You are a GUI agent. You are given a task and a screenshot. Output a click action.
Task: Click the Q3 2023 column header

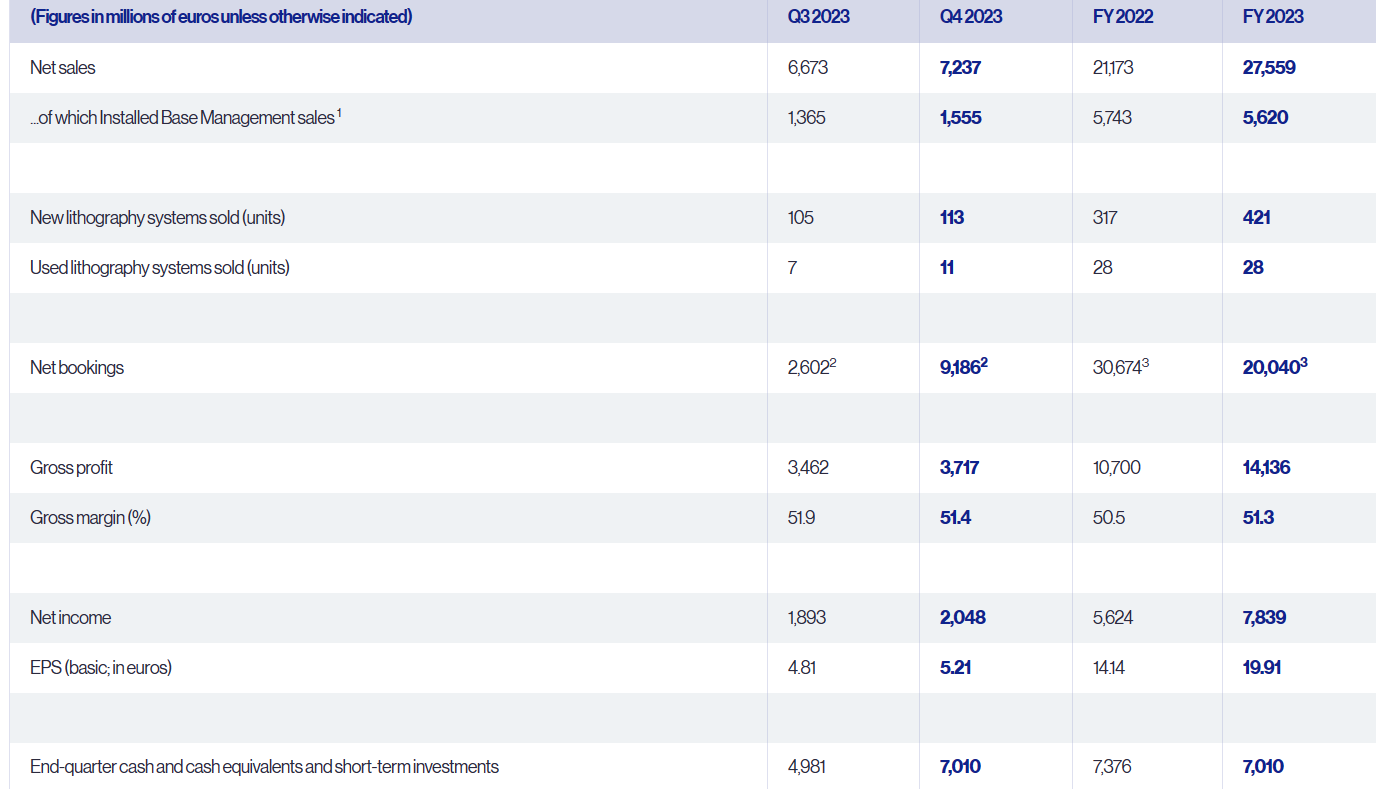click(x=818, y=17)
